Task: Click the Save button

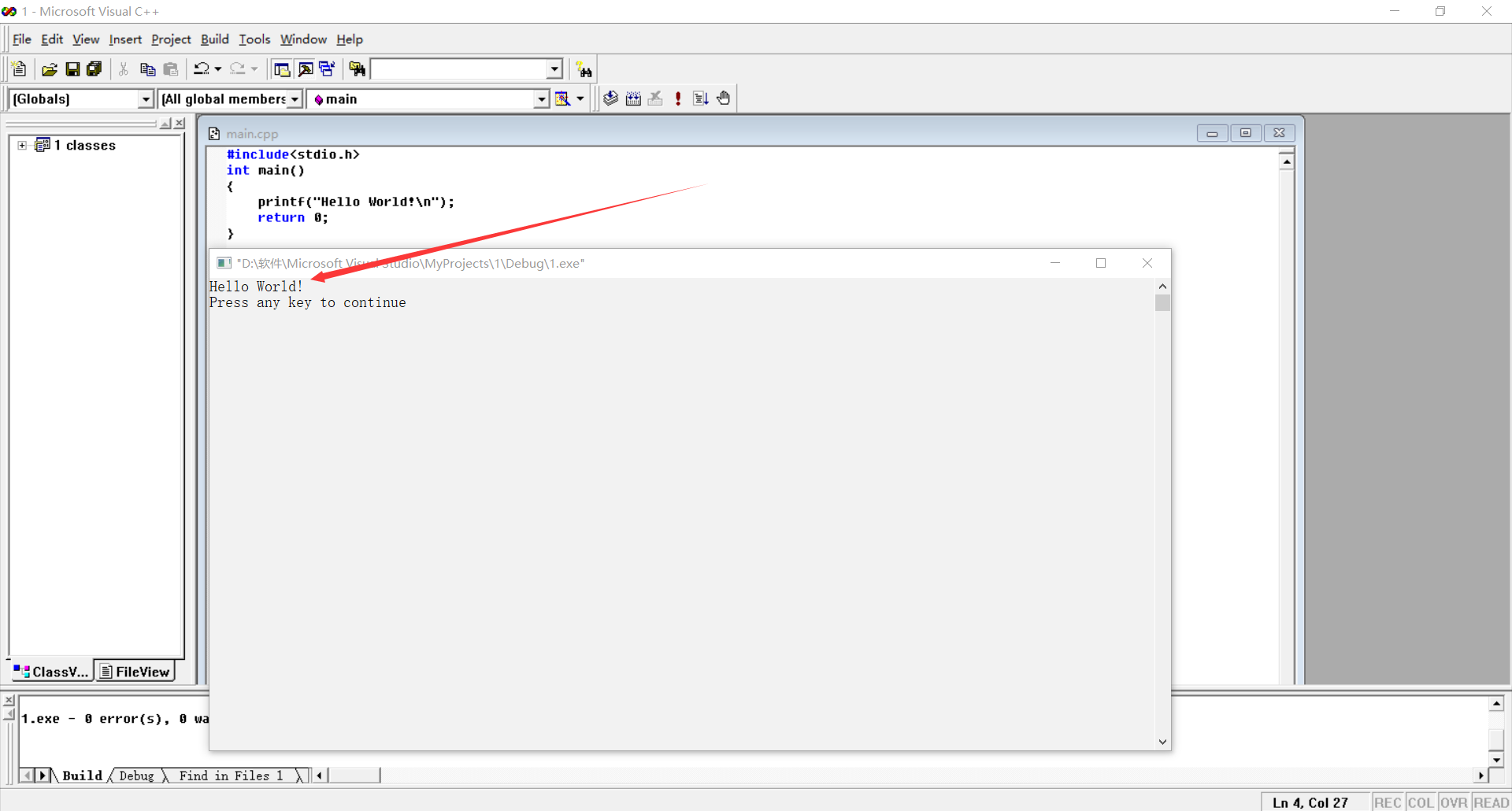Action: (72, 69)
